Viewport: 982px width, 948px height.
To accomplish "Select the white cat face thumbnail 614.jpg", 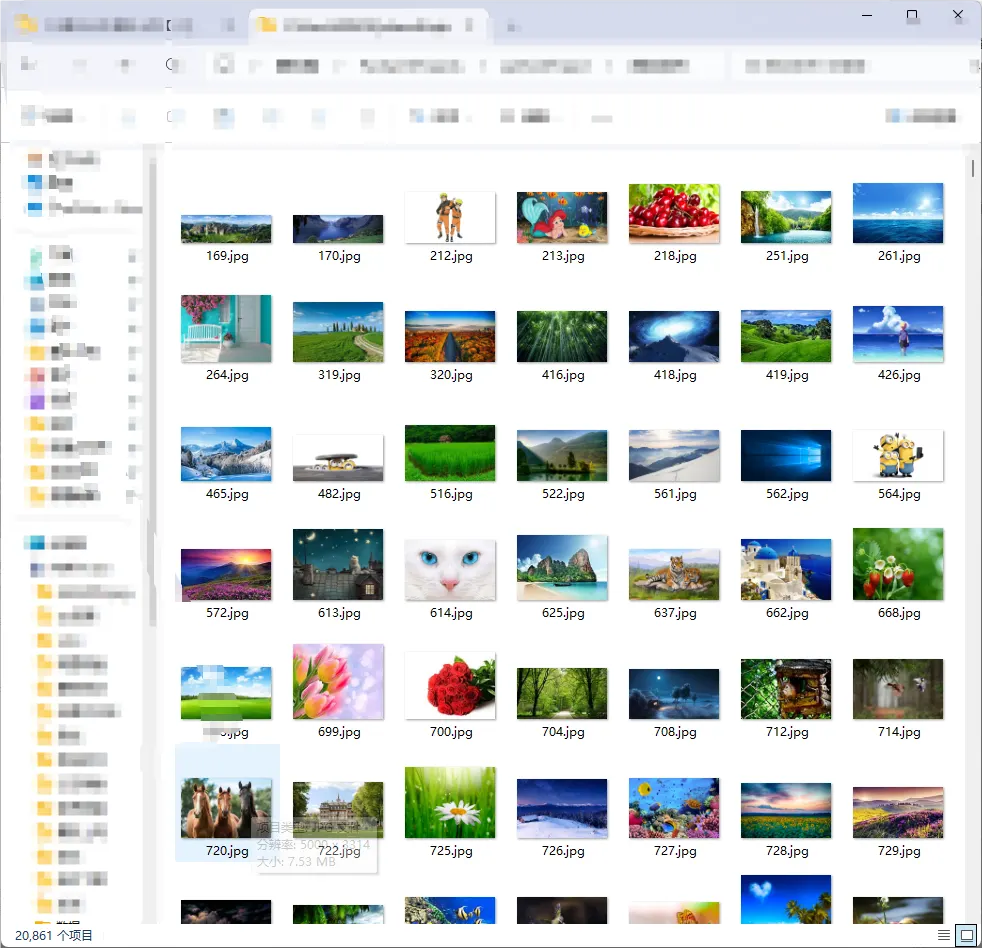I will point(450,570).
